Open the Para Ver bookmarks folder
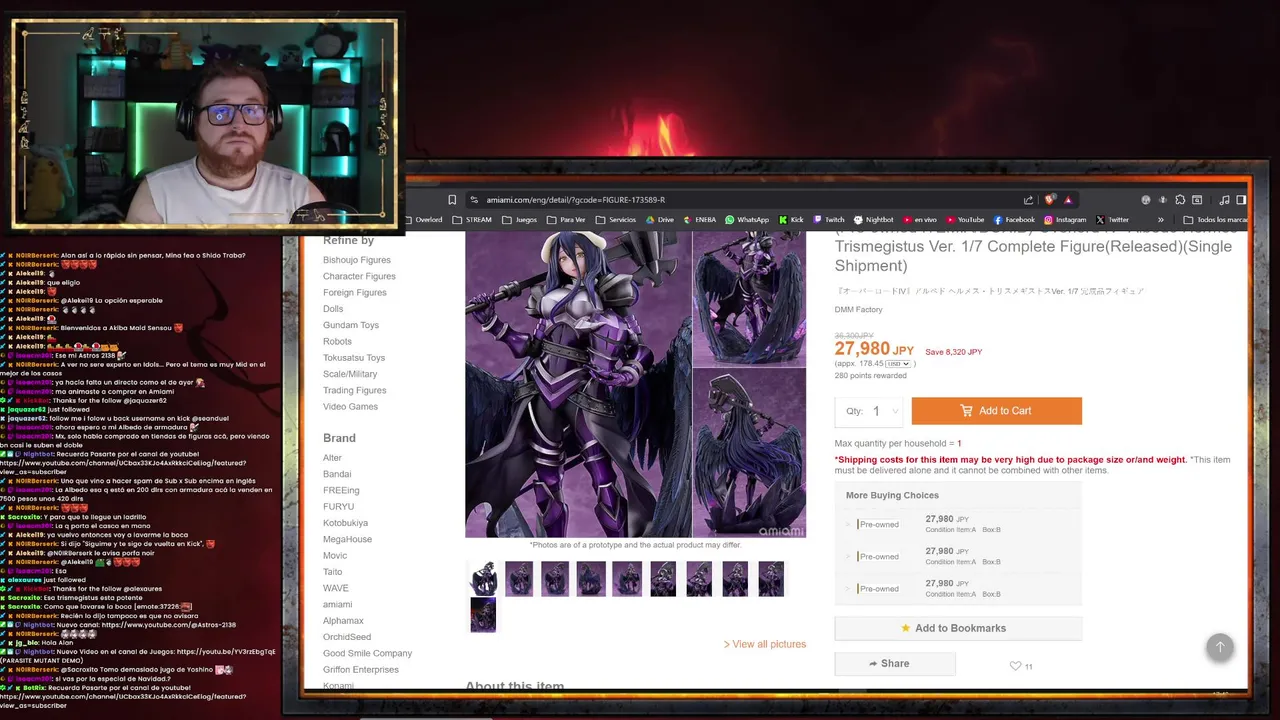The height and width of the screenshot is (720, 1280). click(566, 220)
